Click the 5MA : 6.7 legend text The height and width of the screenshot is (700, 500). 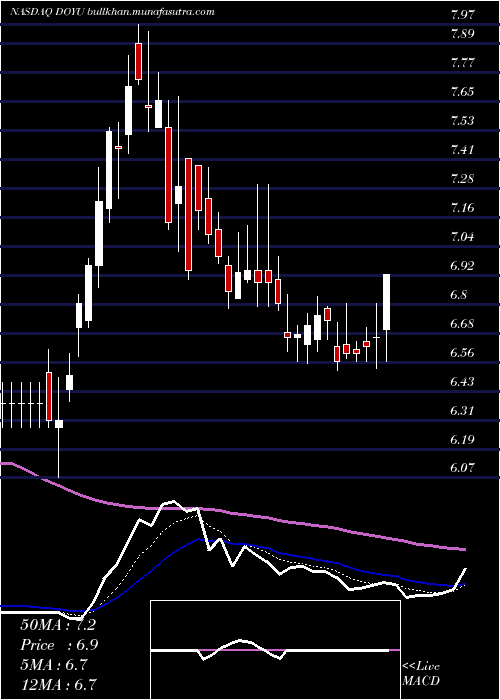click(56, 665)
